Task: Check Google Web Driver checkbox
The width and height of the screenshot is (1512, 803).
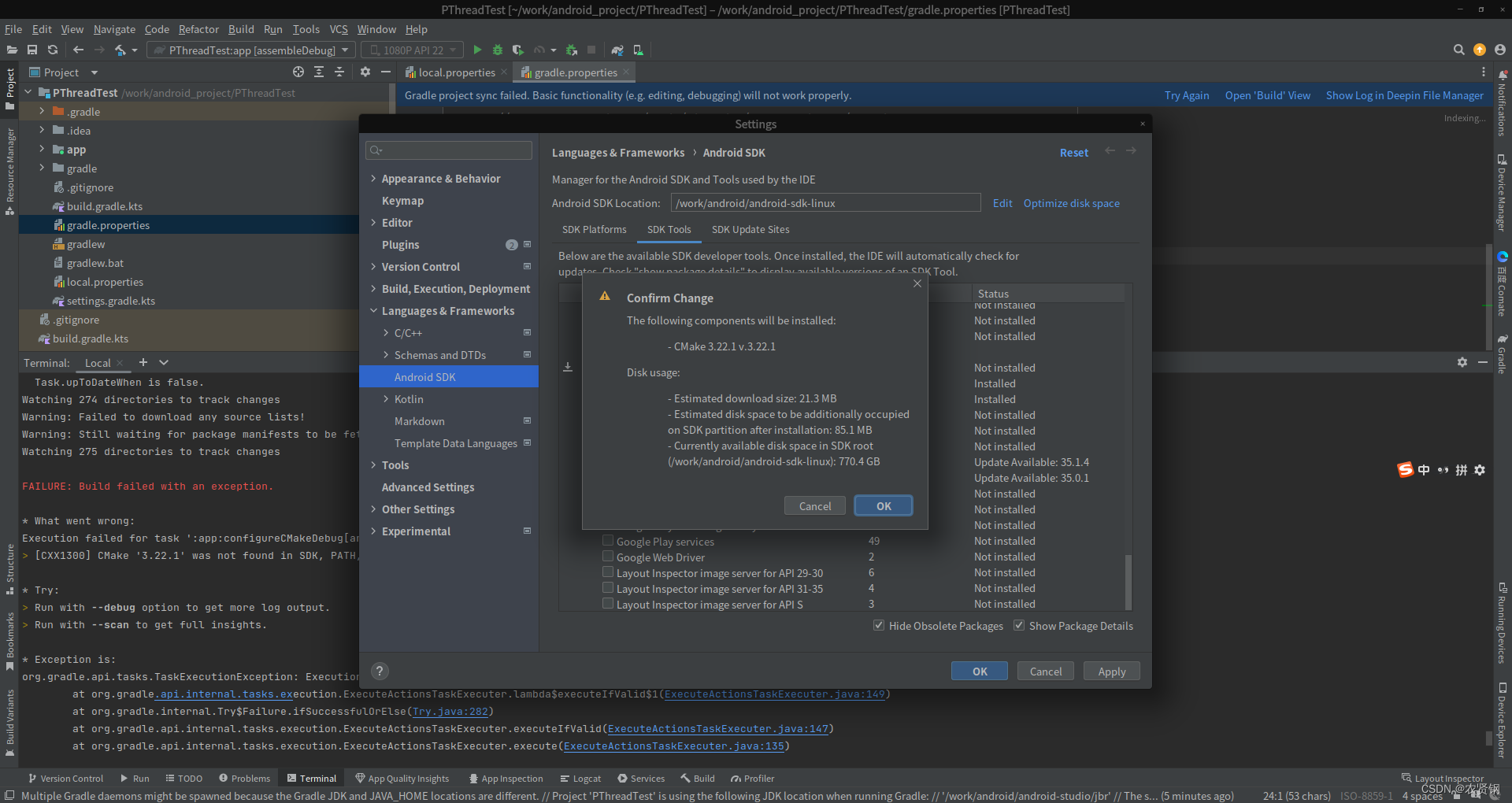Action: pyautogui.click(x=608, y=557)
